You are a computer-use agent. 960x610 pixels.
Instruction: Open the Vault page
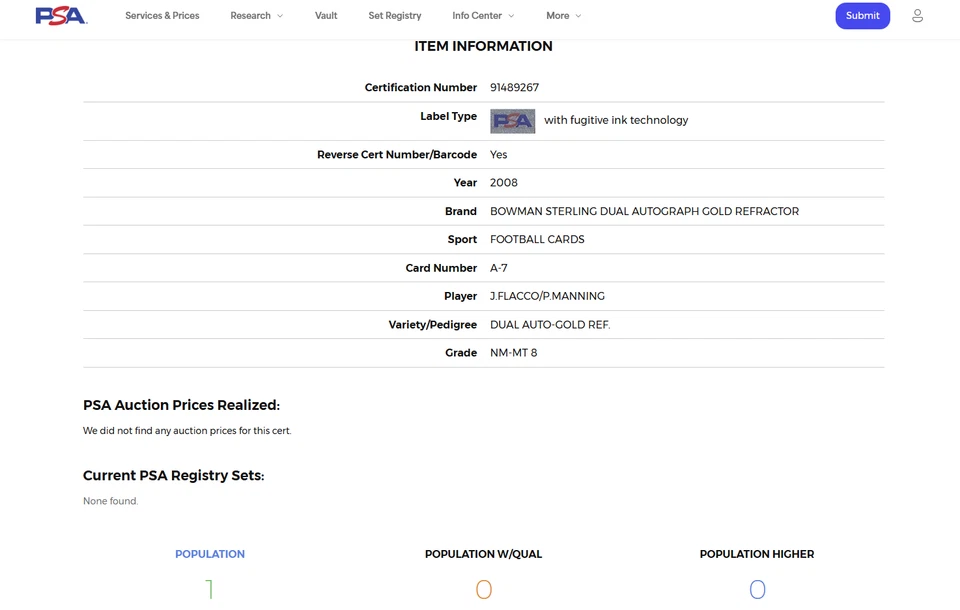coord(326,16)
